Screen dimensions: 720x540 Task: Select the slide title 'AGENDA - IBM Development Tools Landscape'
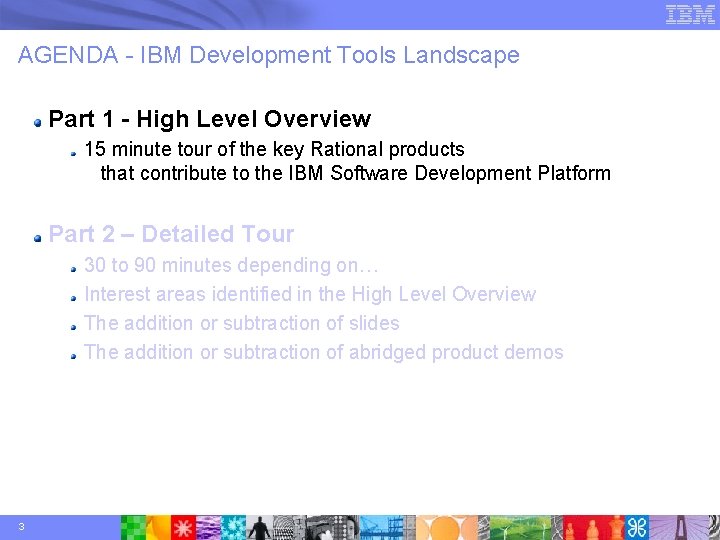(269, 55)
